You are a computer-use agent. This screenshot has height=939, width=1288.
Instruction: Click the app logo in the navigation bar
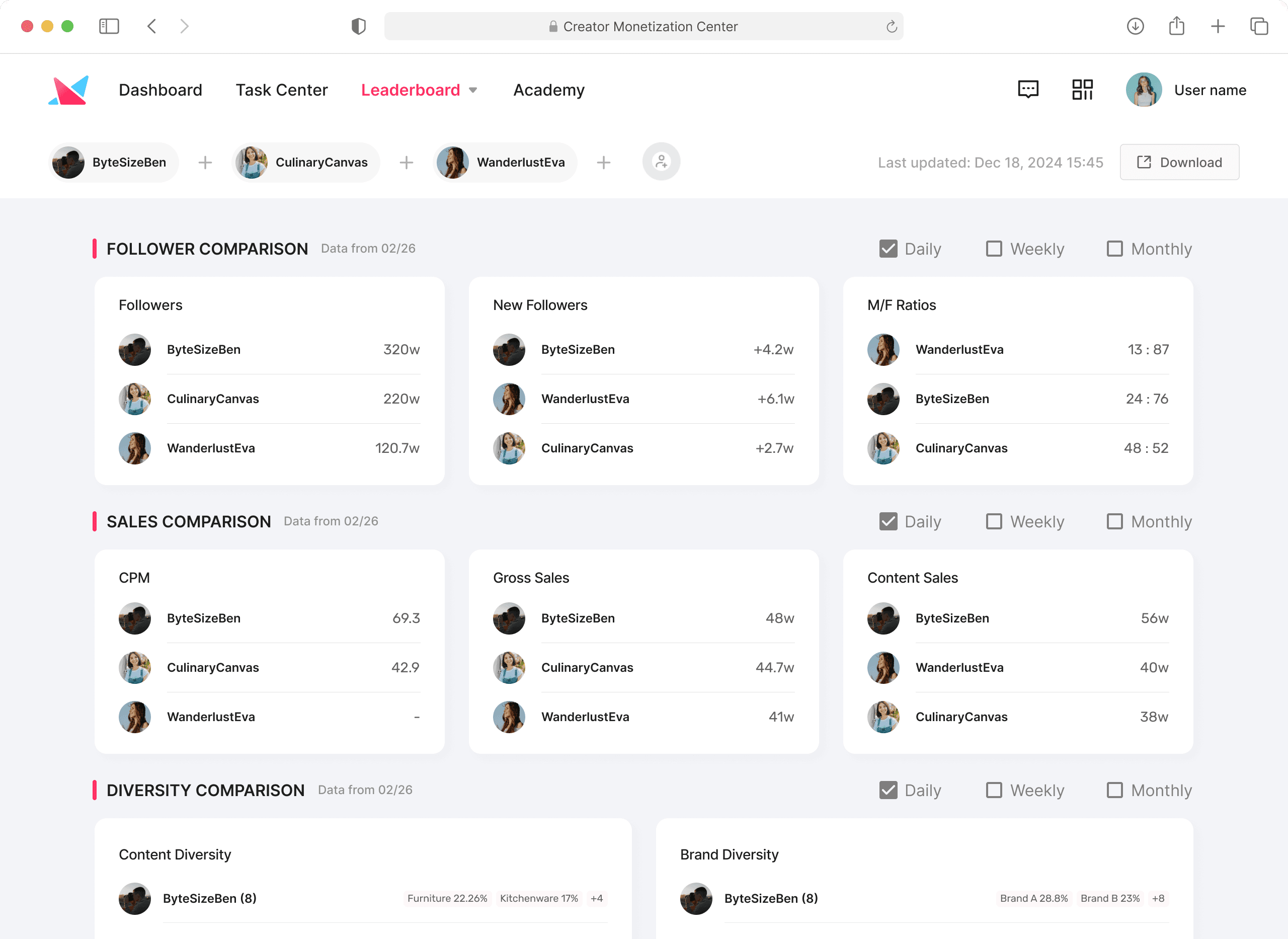point(69,90)
